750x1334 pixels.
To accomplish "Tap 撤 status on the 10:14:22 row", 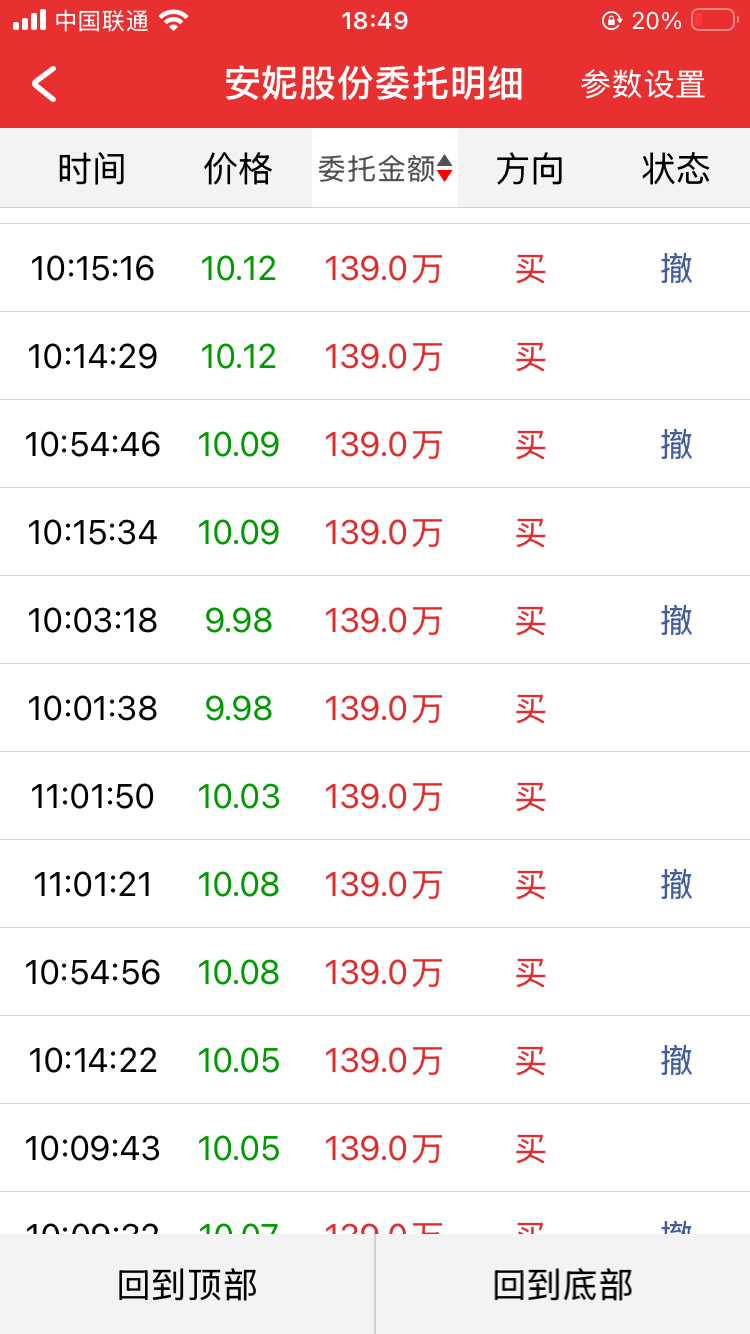I will coord(676,1060).
